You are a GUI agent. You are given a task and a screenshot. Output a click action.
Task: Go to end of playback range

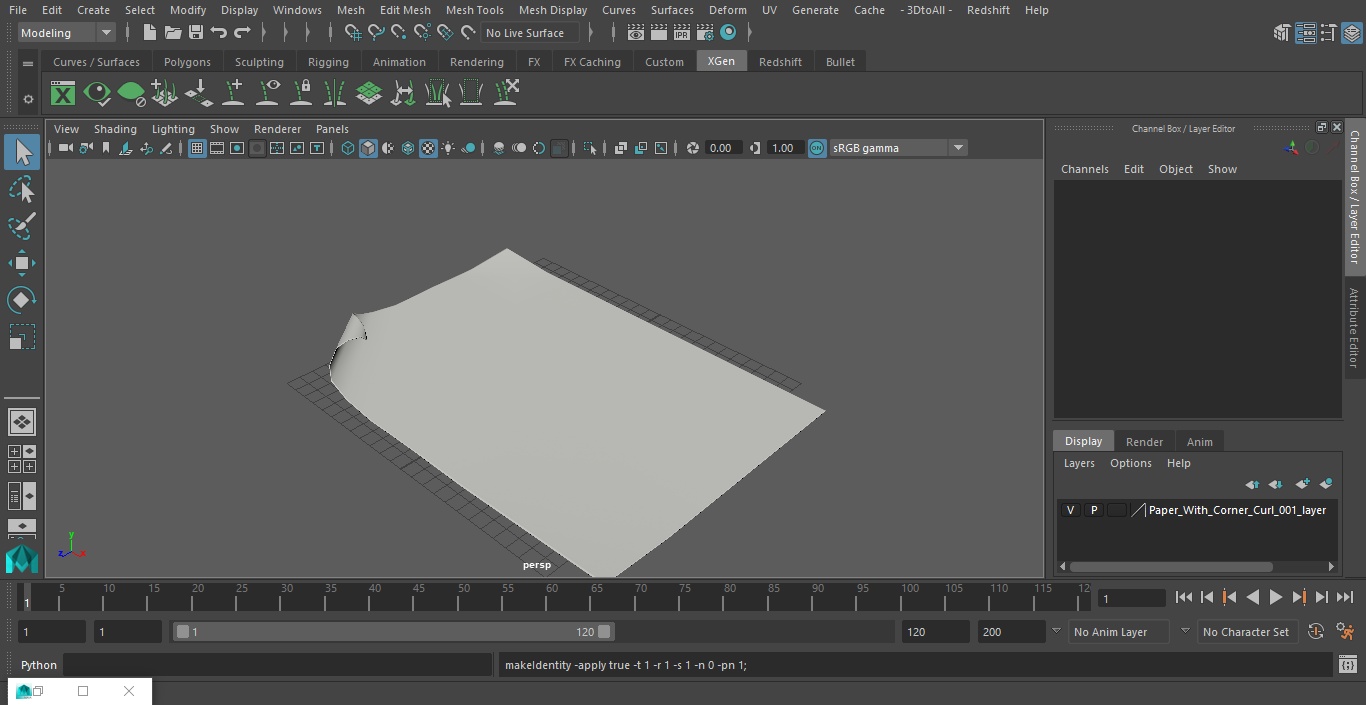pyautogui.click(x=1345, y=597)
